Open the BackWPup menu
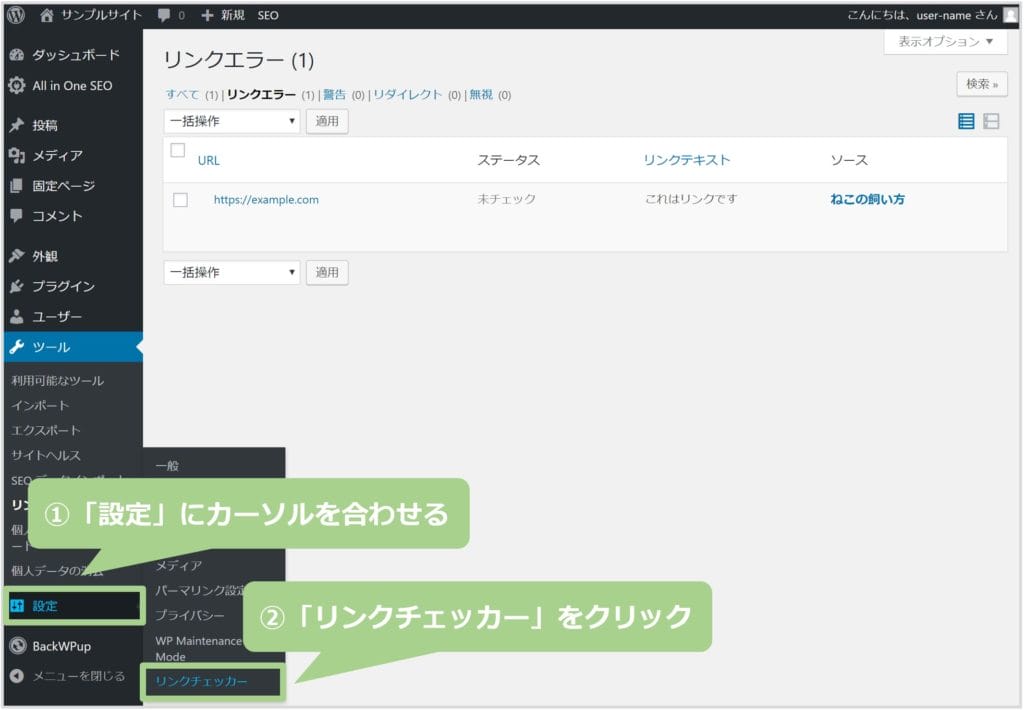The height and width of the screenshot is (710, 1024). pos(61,646)
